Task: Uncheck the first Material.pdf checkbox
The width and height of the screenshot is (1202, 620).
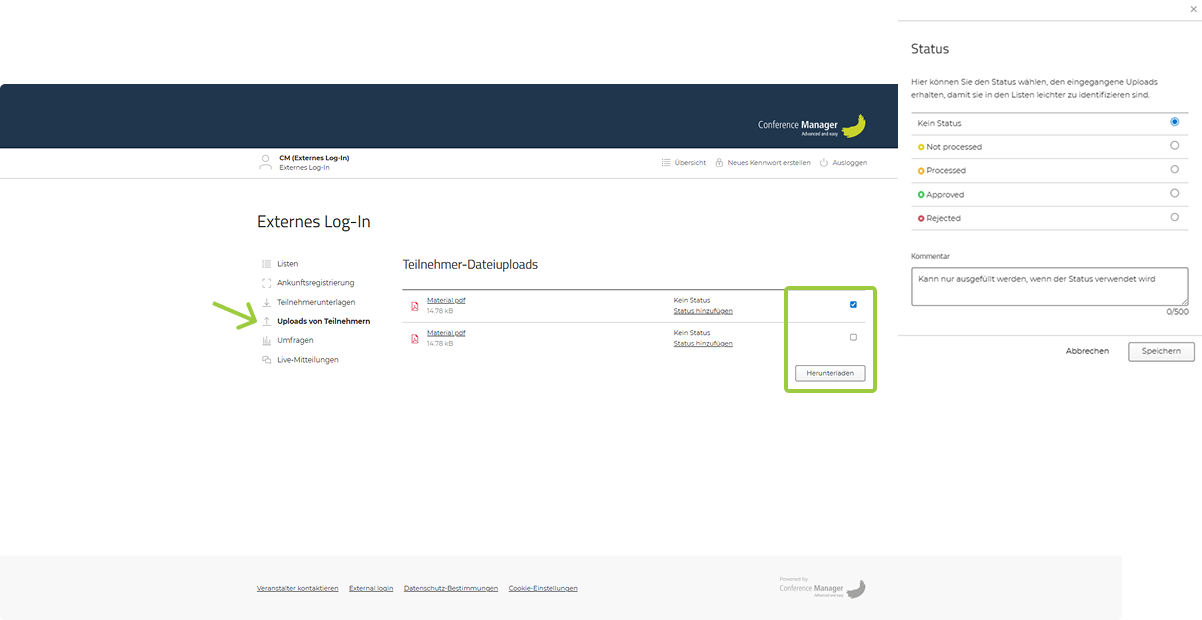Action: pyautogui.click(x=853, y=305)
